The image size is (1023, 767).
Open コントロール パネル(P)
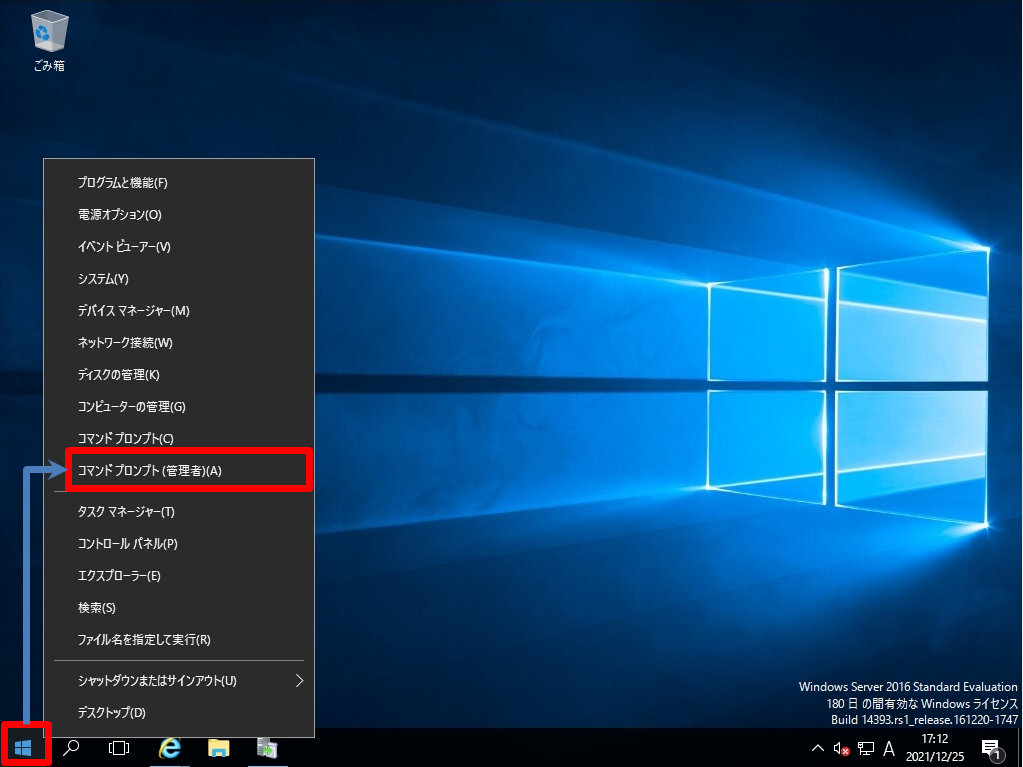(179, 544)
